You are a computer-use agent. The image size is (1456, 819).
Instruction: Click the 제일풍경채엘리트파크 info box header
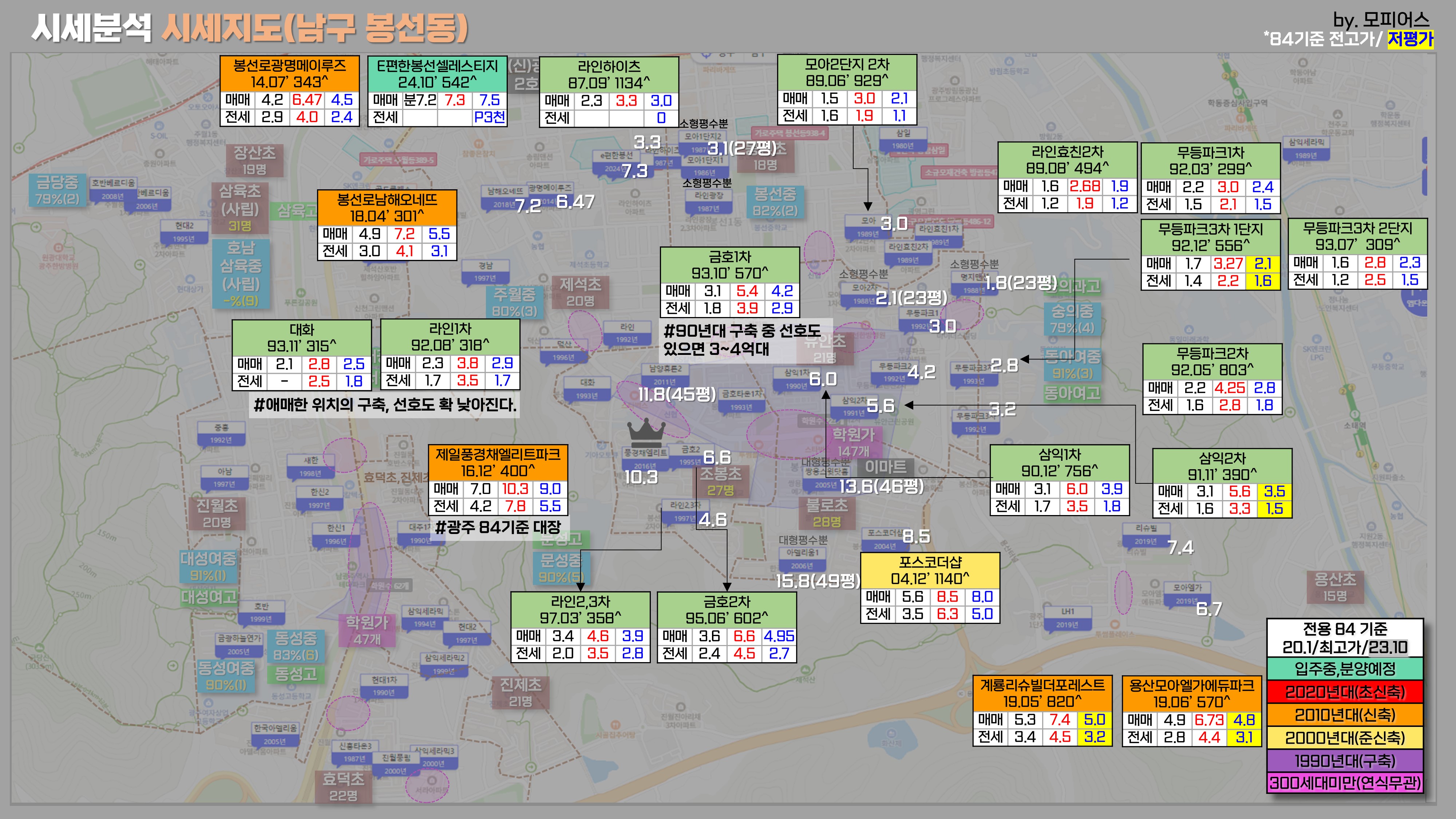point(497,462)
